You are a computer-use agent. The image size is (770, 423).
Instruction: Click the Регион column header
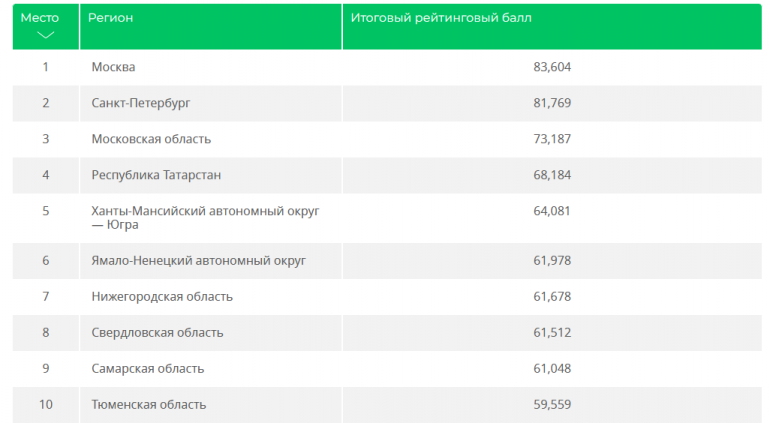click(x=110, y=19)
